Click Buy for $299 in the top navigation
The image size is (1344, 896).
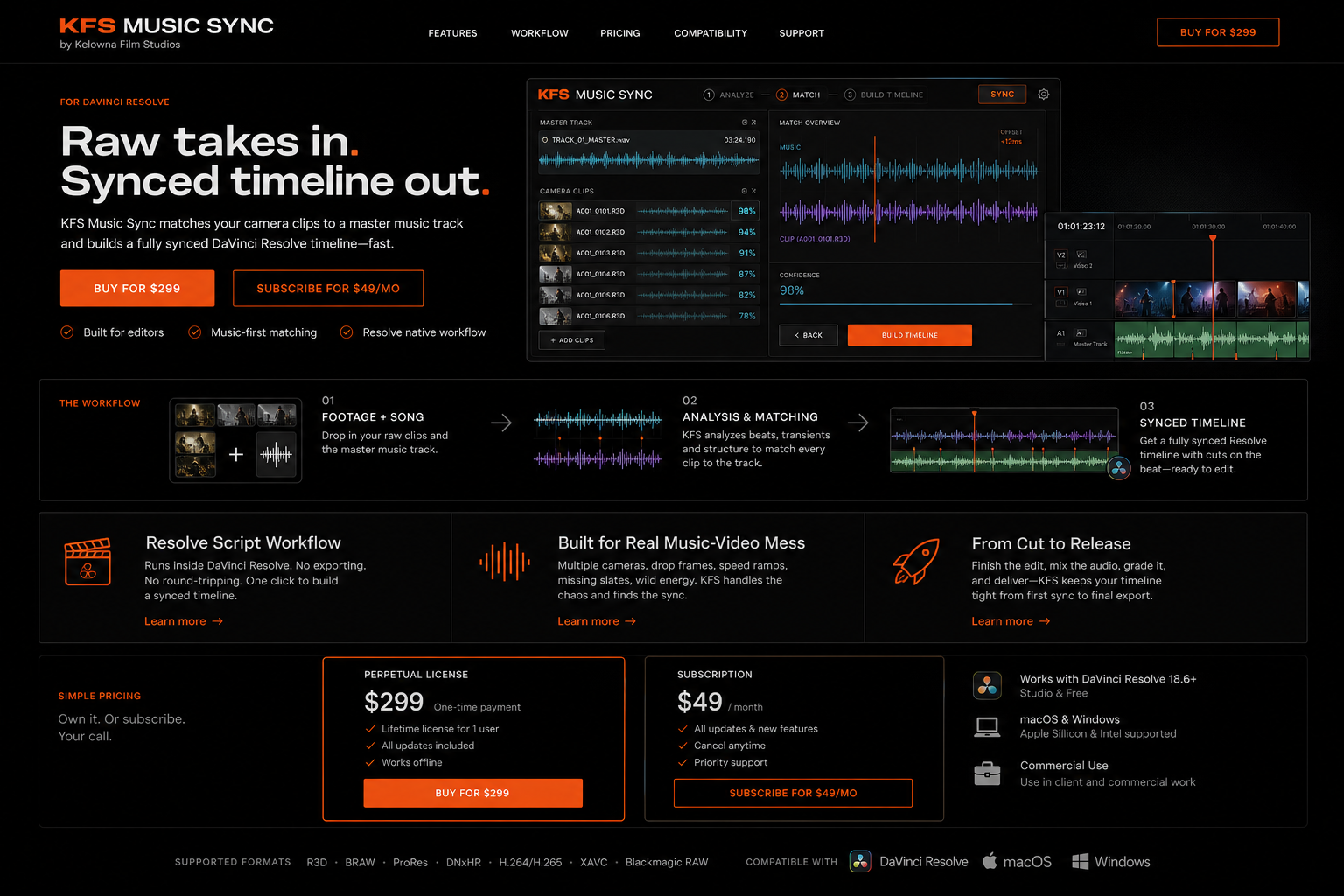click(1218, 32)
